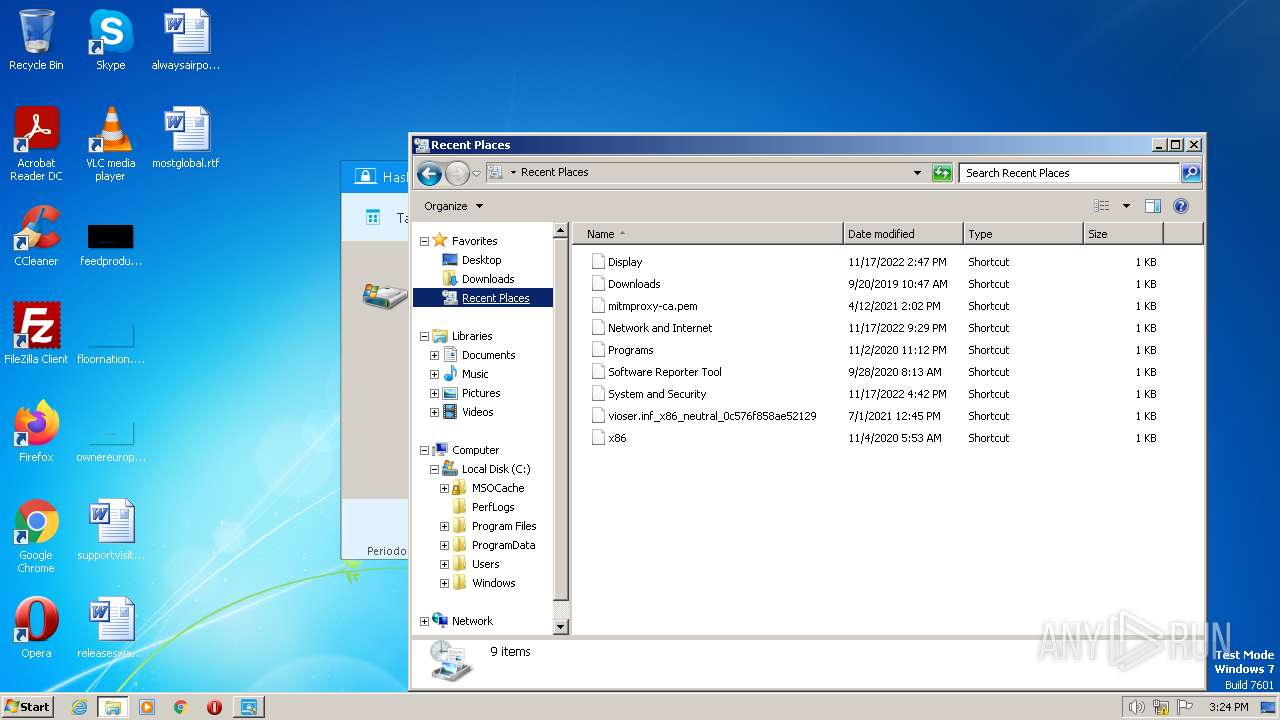Expand the Program Files folder node
Screen dimensions: 1280x720
point(444,526)
